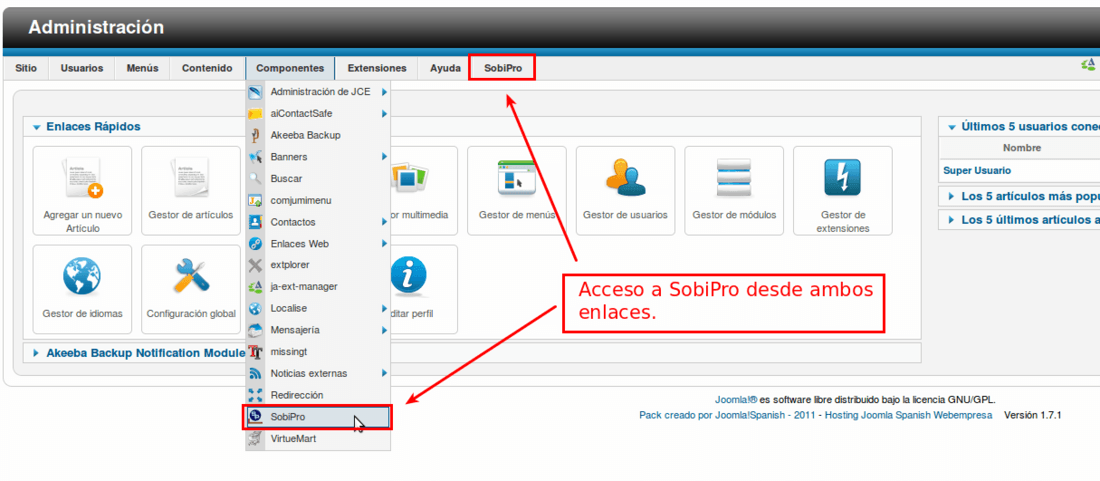The image size is (1100, 481).
Task: Click the Administración de JCE menu icon
Action: click(255, 92)
